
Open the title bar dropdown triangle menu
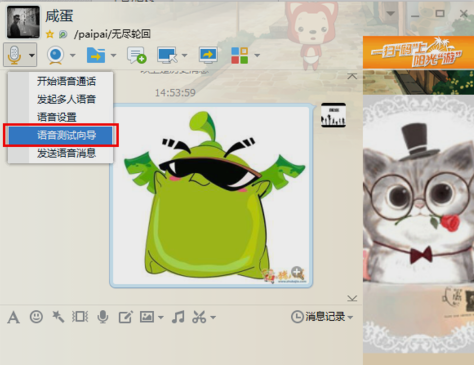[x=391, y=13]
